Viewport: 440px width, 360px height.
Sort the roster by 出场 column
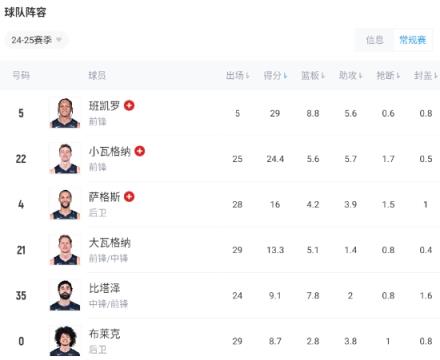pyautogui.click(x=237, y=76)
